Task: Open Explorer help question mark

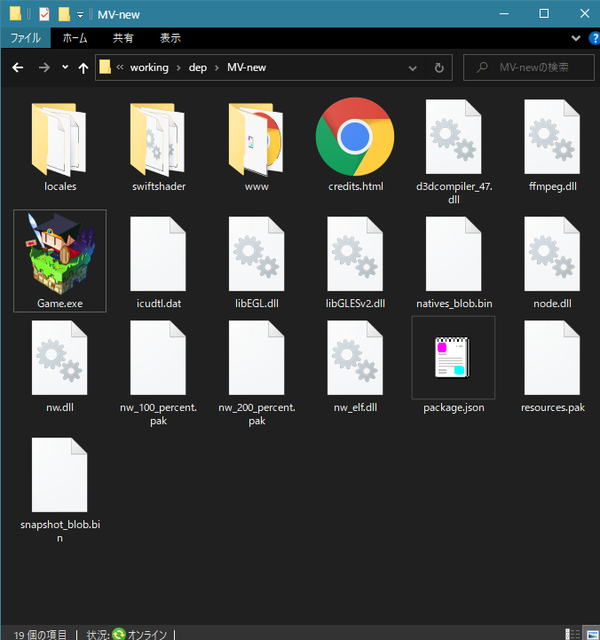Action: point(594,38)
